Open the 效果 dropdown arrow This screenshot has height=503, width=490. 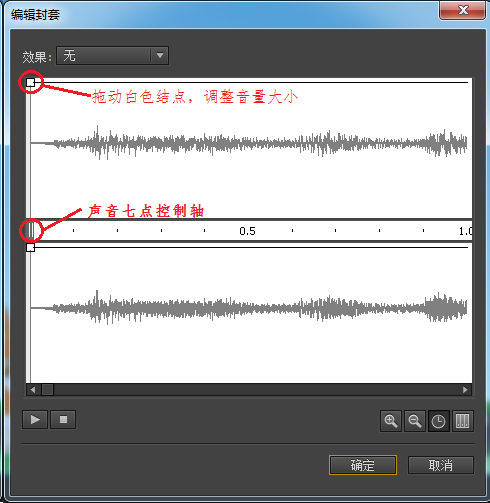pos(160,56)
